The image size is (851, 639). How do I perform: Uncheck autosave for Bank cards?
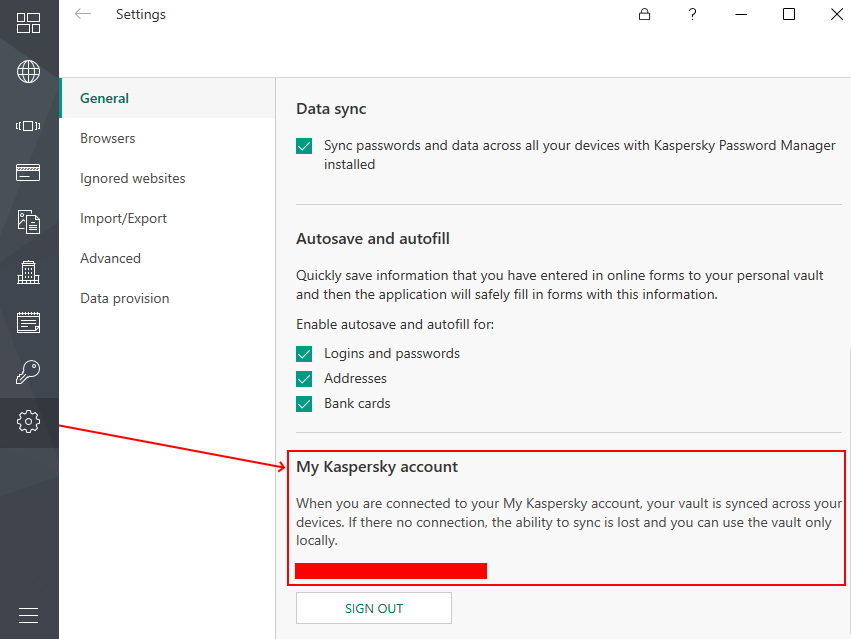click(304, 404)
